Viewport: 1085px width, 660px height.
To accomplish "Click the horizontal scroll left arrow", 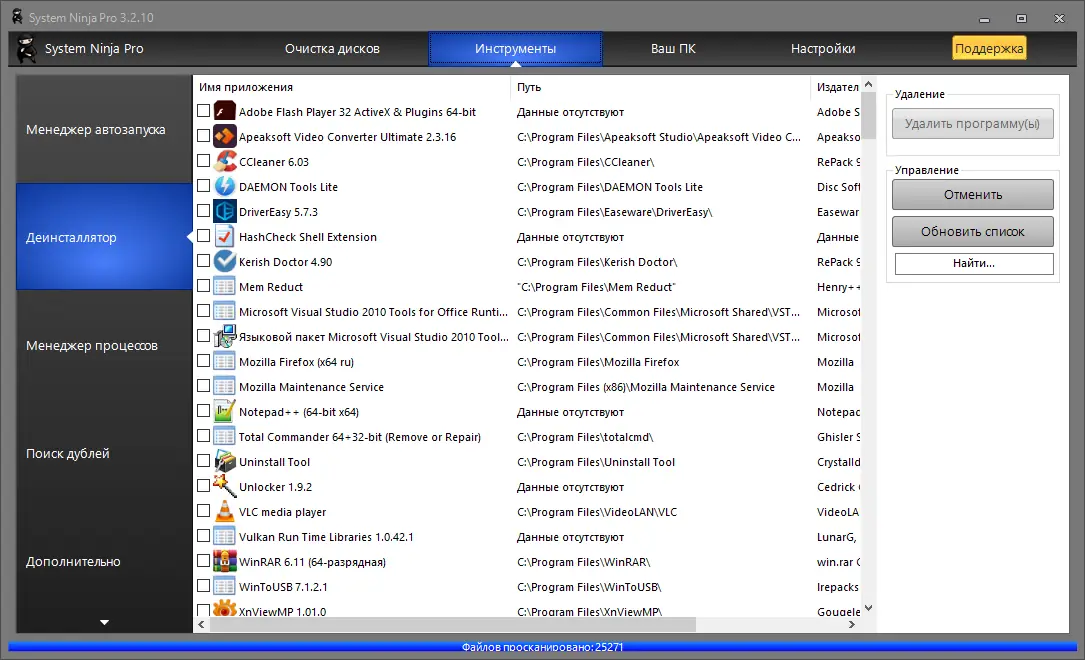I will point(201,624).
